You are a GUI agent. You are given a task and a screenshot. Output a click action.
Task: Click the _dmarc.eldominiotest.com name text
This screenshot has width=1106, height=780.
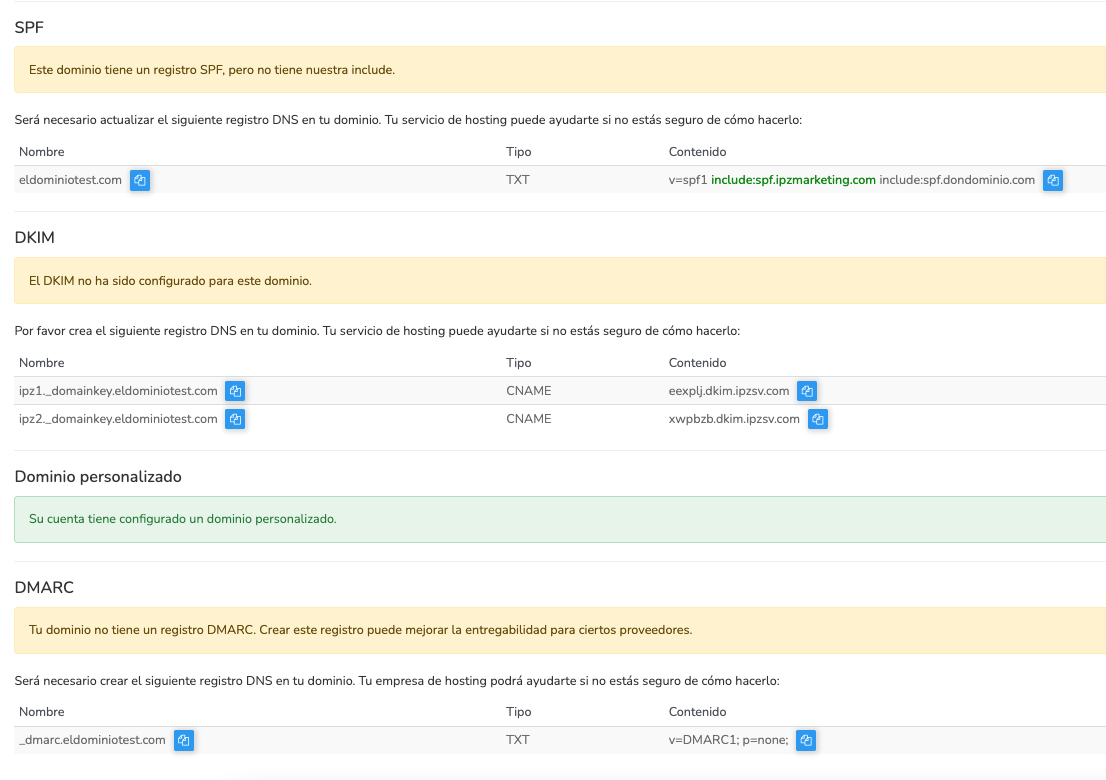(92, 740)
